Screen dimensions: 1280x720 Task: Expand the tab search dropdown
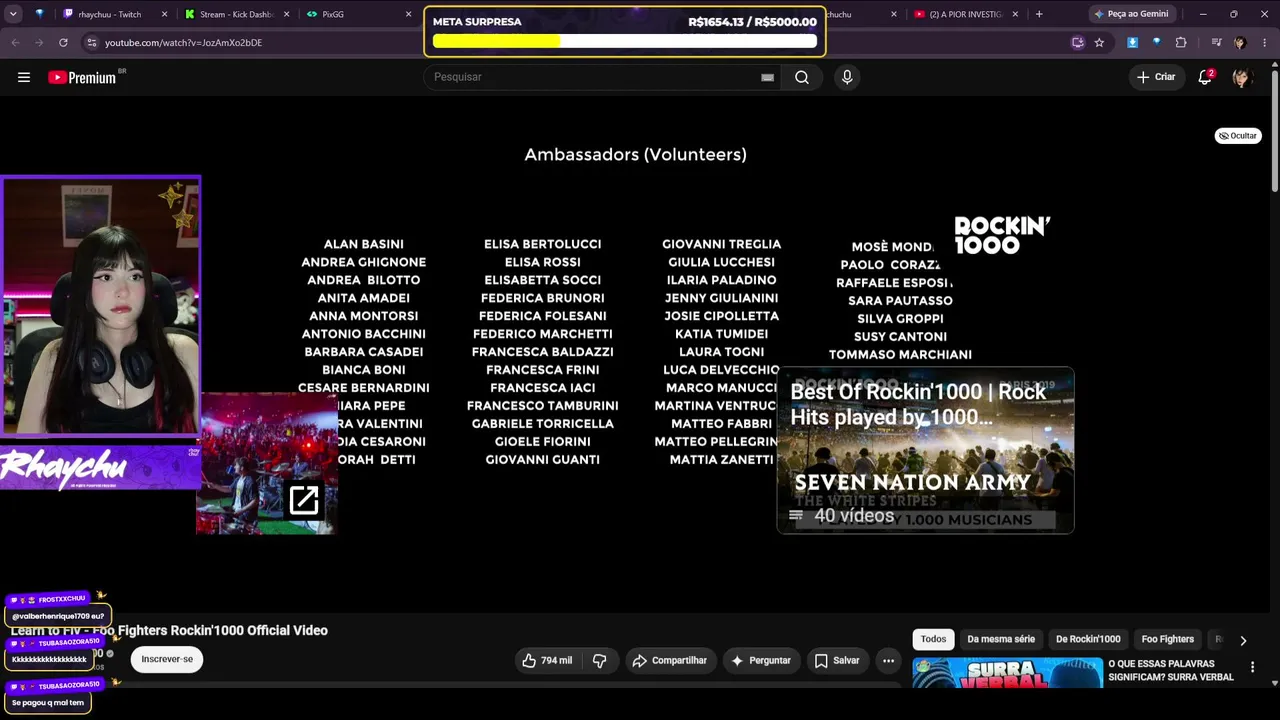pyautogui.click(x=12, y=14)
